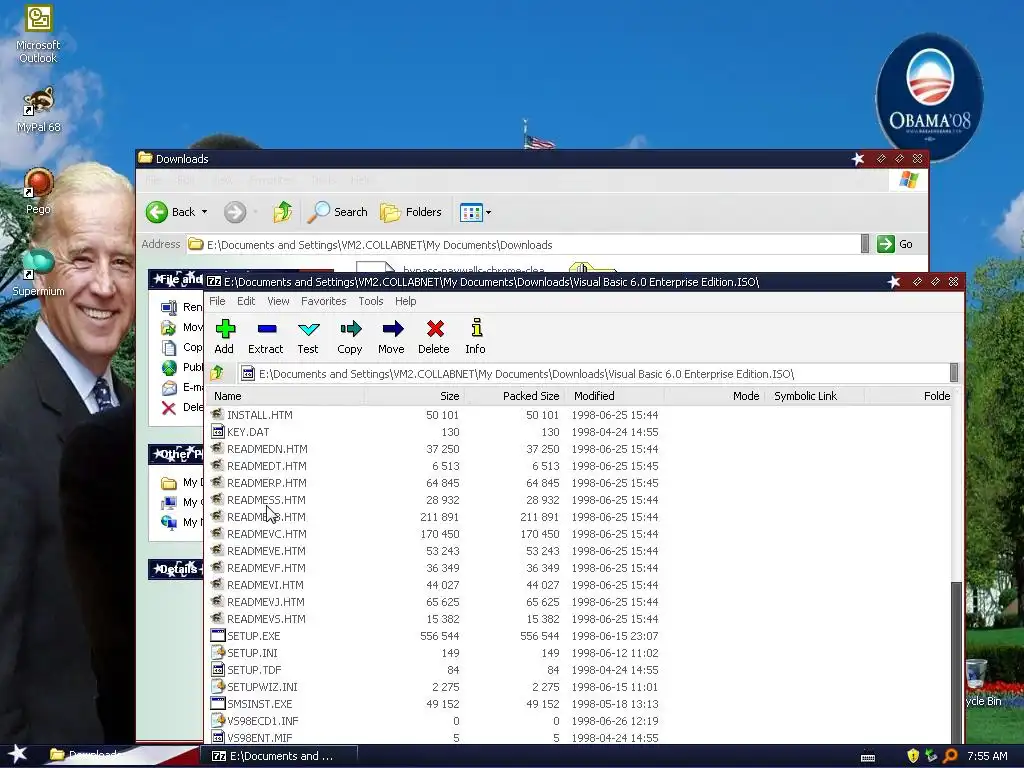Select READMESS.HTM file
This screenshot has width=1024, height=768.
(266, 500)
